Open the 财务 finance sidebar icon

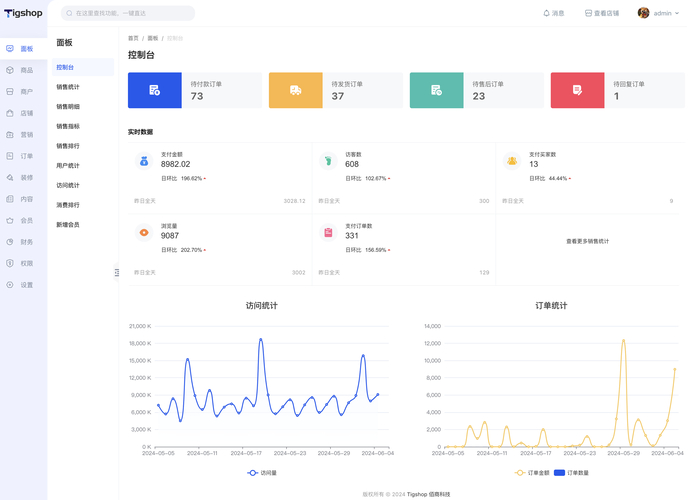pyautogui.click(x=10, y=242)
